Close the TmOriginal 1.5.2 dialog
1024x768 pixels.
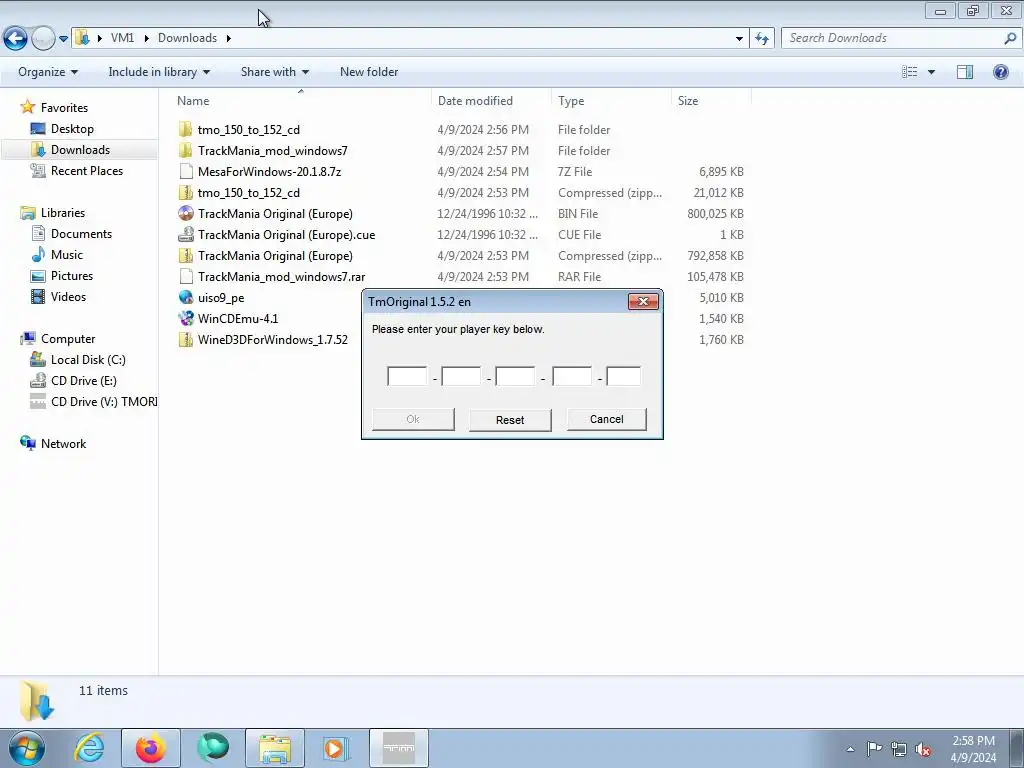643,301
